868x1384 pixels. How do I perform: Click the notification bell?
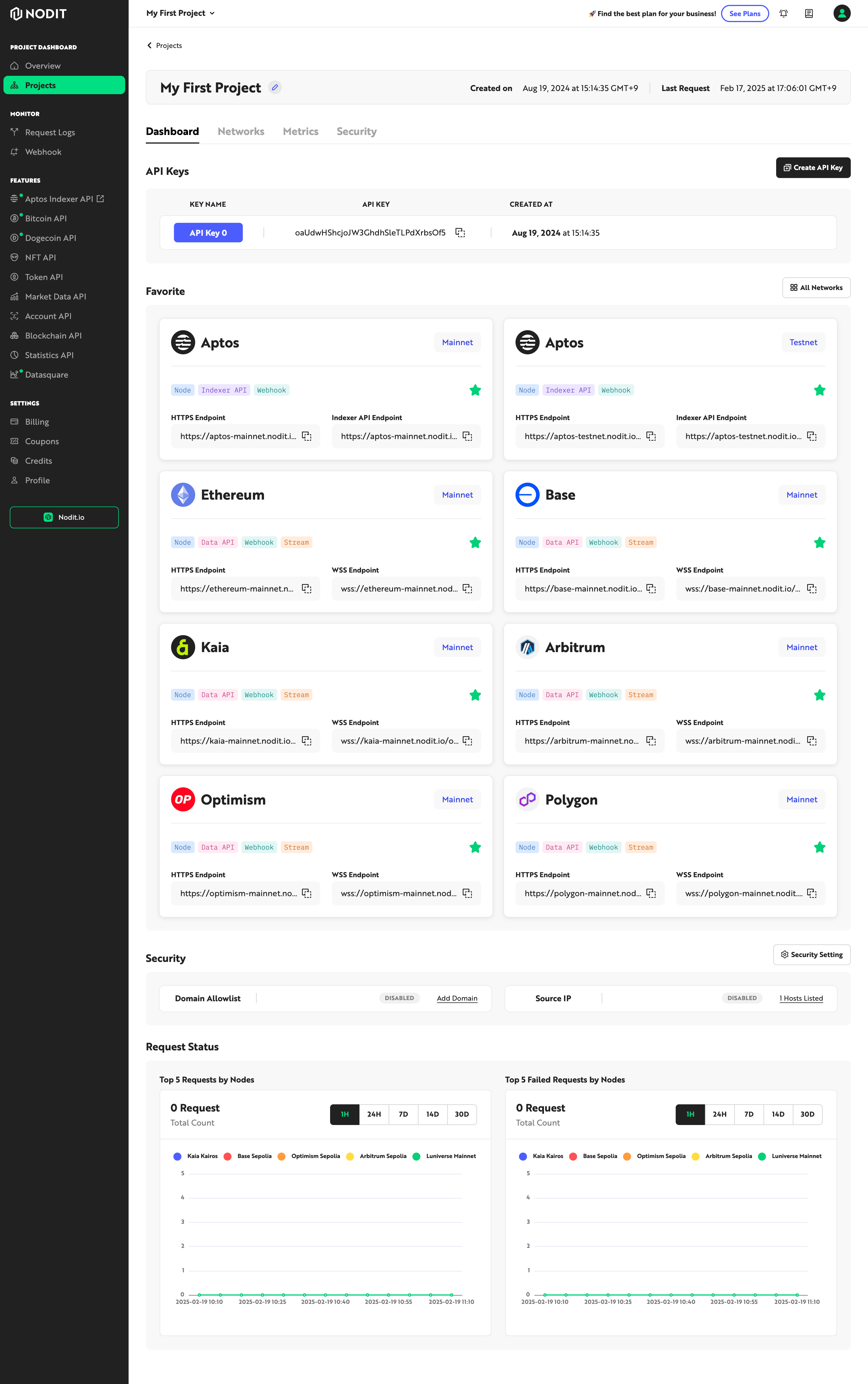783,13
